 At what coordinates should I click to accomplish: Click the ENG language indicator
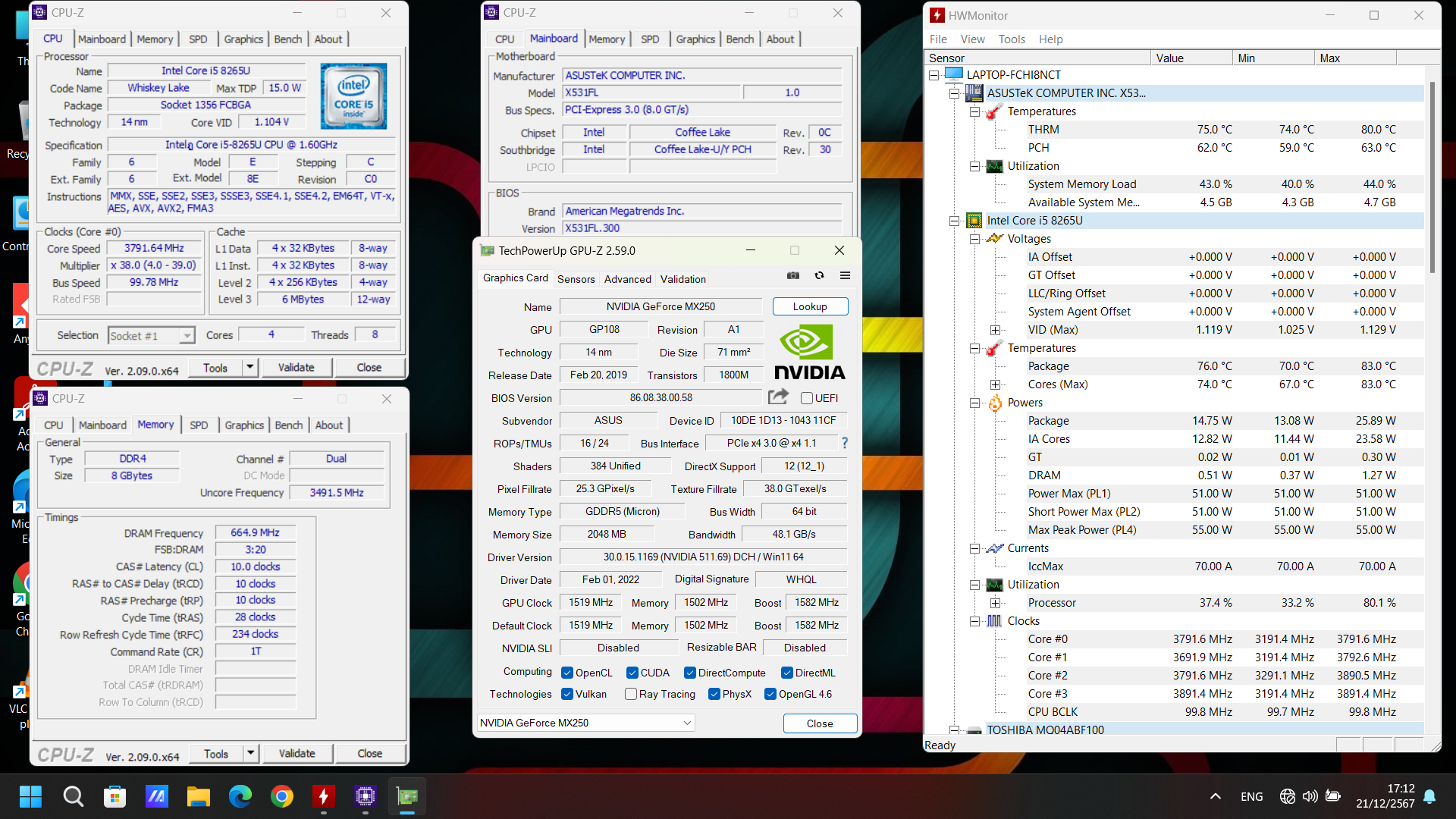coord(1252,796)
